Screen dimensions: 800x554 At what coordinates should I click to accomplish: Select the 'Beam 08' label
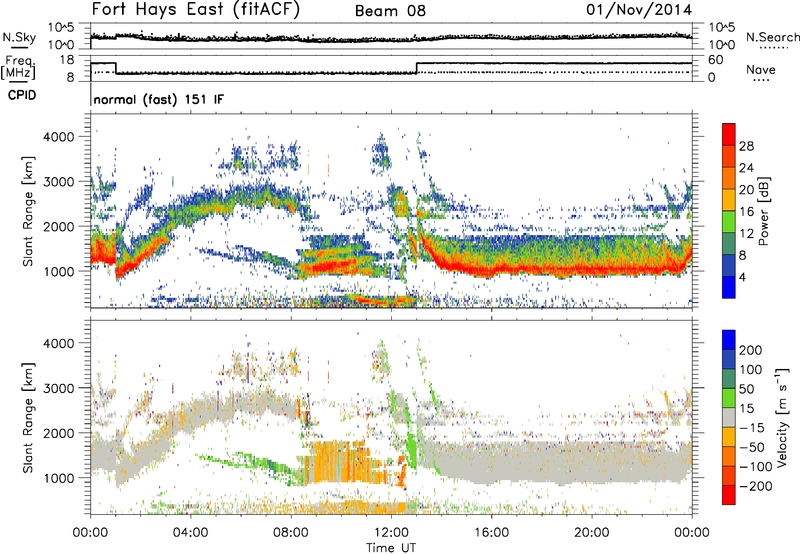390,11
